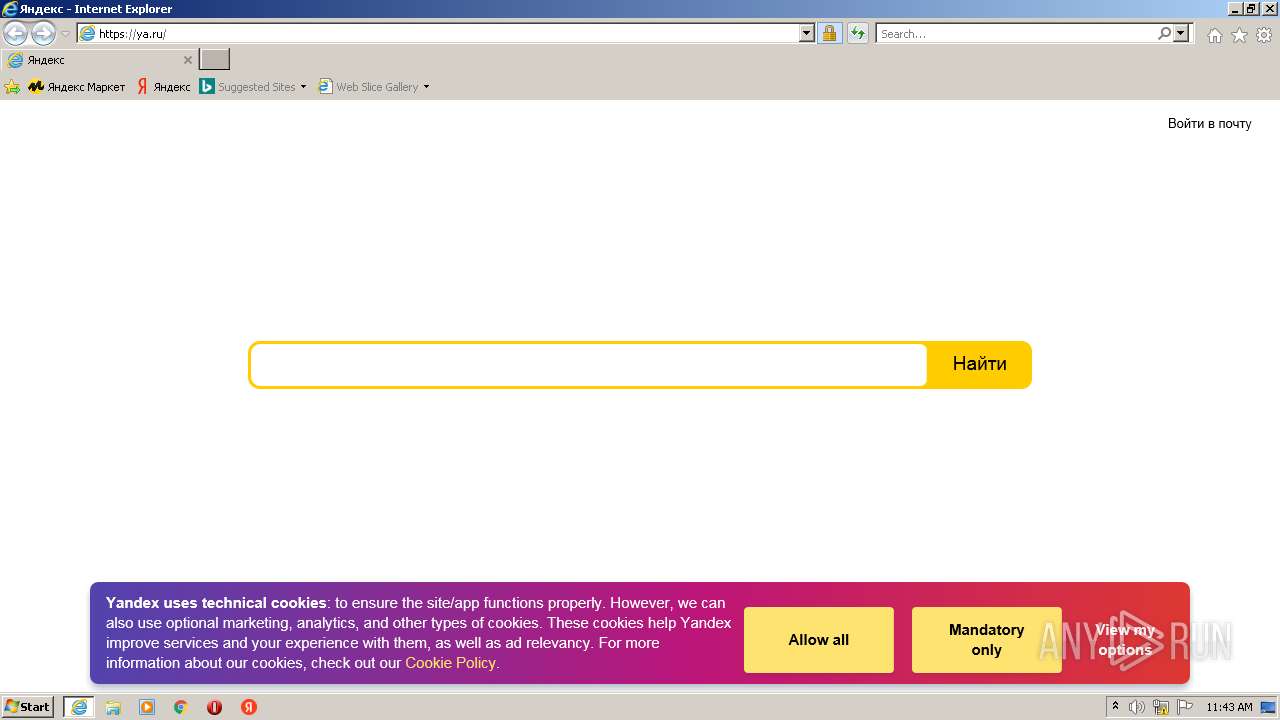Image resolution: width=1280 pixels, height=720 pixels.
Task: Open the Cookie Policy link
Action: (450, 663)
